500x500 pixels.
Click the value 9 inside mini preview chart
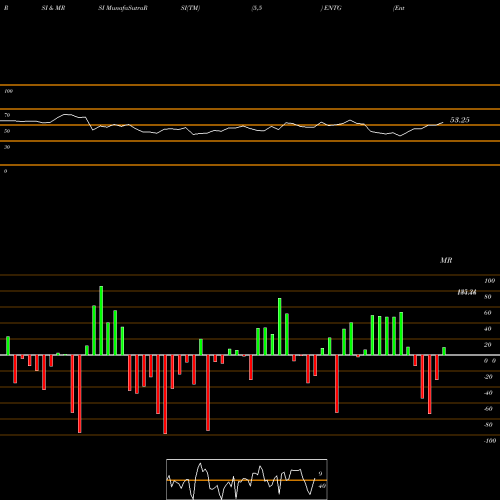[x=320, y=474]
